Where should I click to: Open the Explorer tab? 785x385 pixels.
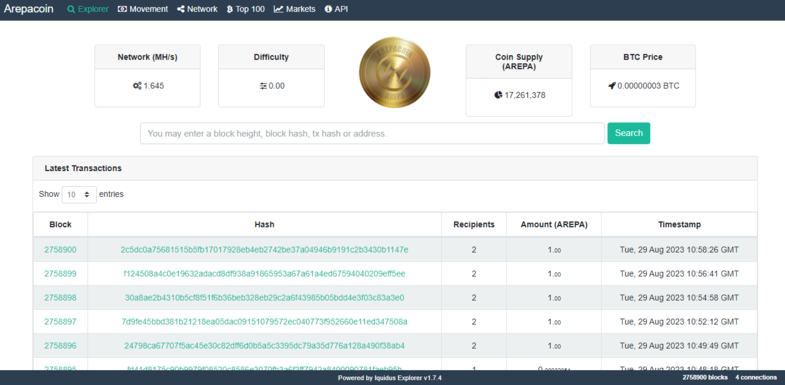tap(88, 9)
